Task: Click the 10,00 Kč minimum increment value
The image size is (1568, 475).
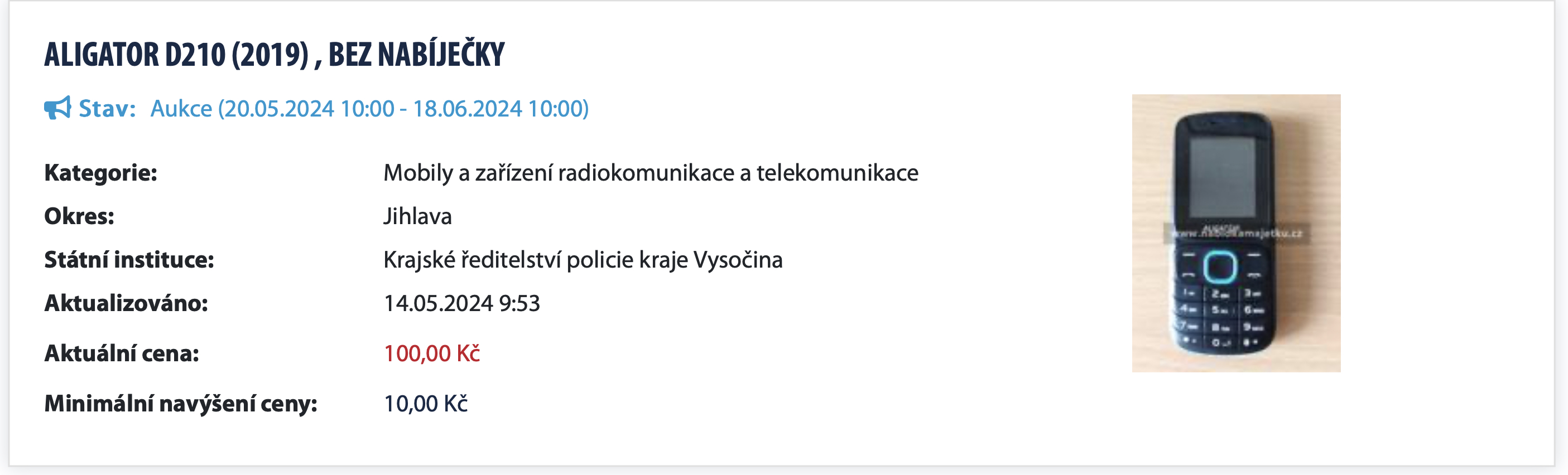Action: tap(425, 403)
